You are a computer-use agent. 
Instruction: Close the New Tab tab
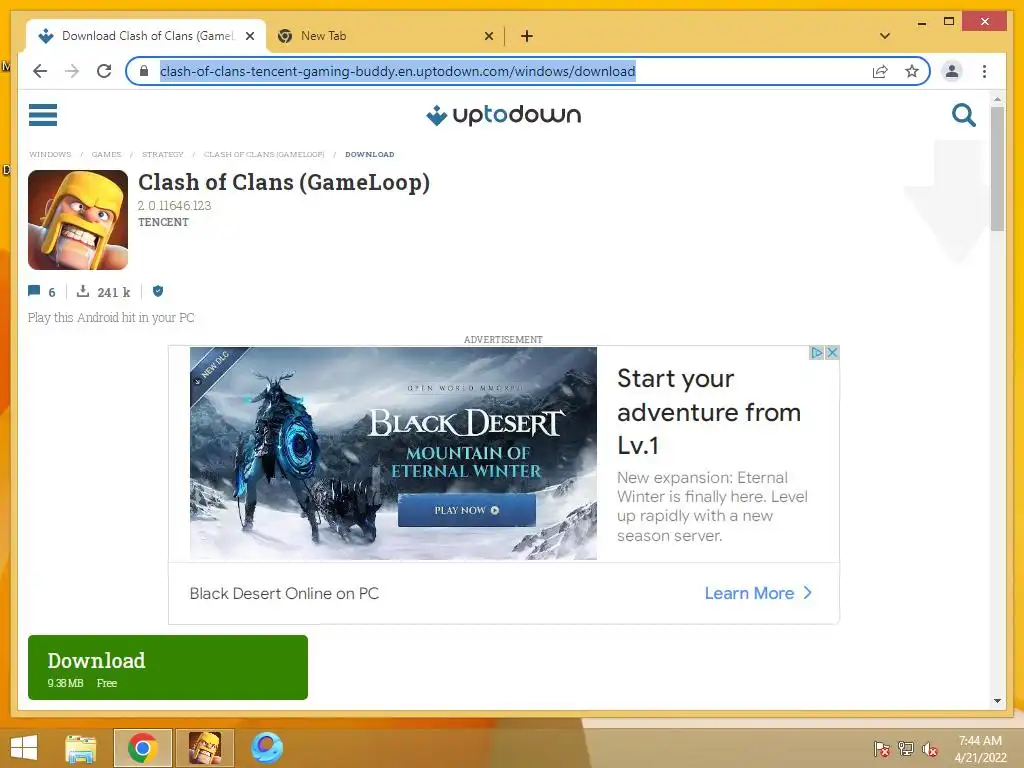(488, 36)
